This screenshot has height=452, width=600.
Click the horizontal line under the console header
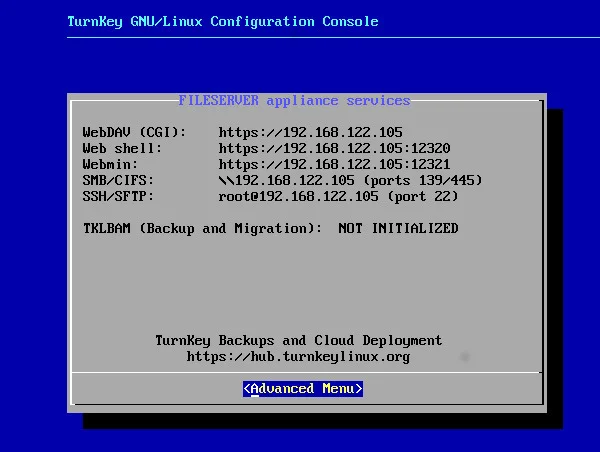pos(300,37)
